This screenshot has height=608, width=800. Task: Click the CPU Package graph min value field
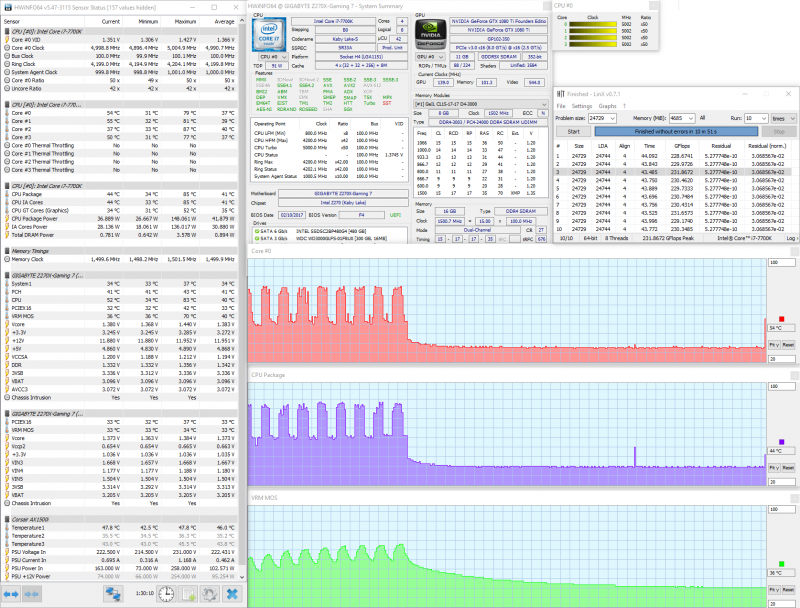click(x=782, y=482)
